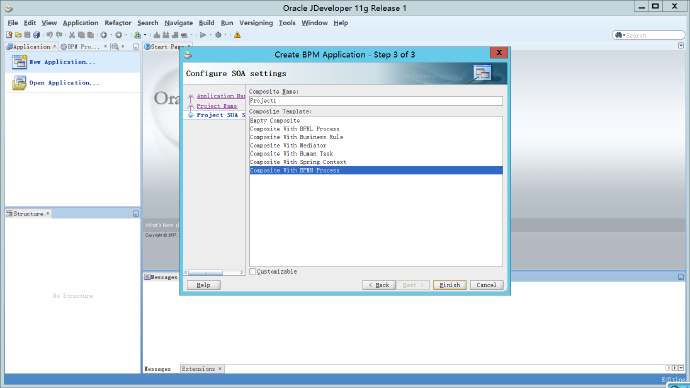Open the application server icon dropdown arrow

pos(145,35)
